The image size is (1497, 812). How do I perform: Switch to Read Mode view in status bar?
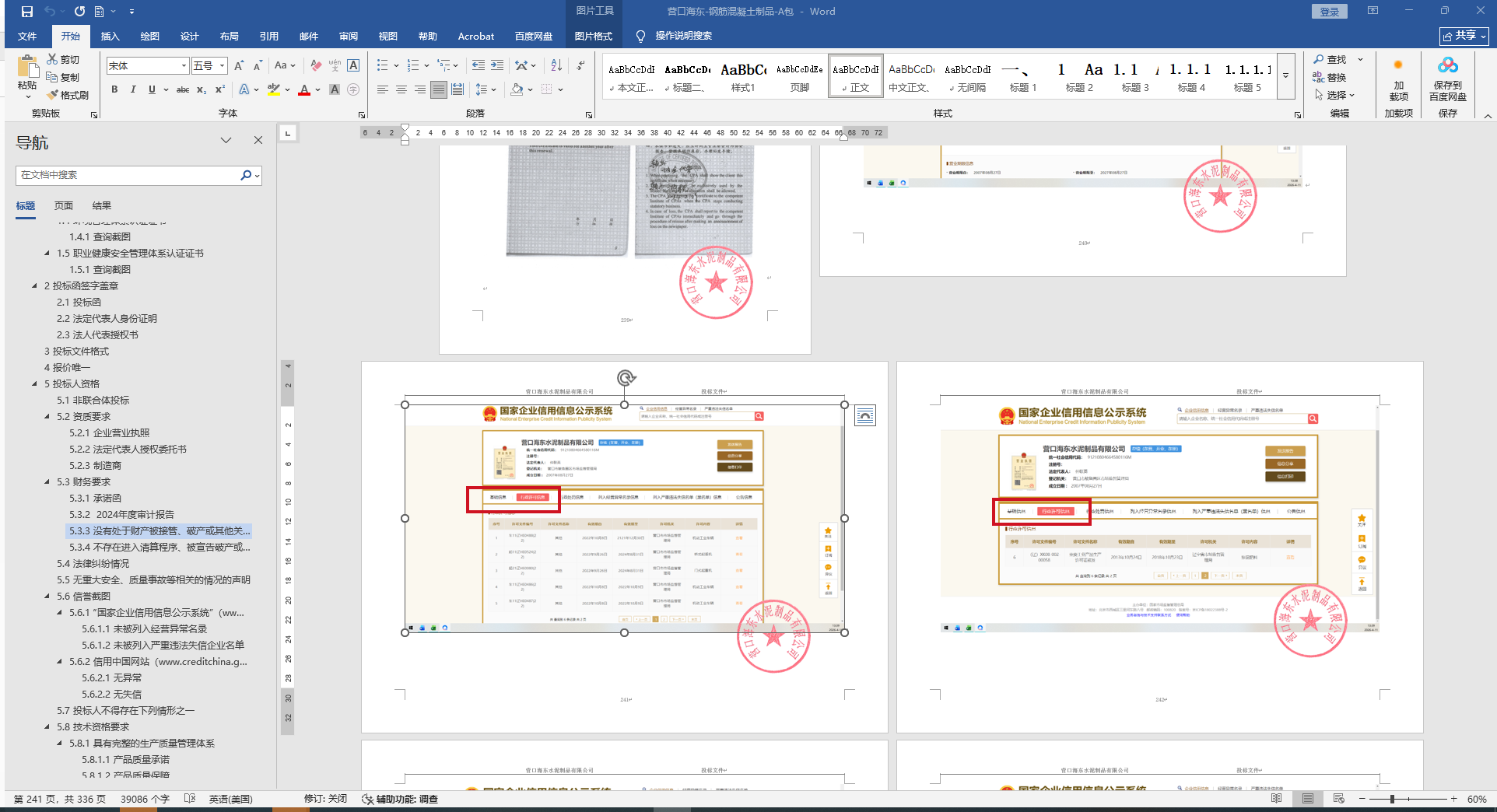1277,799
